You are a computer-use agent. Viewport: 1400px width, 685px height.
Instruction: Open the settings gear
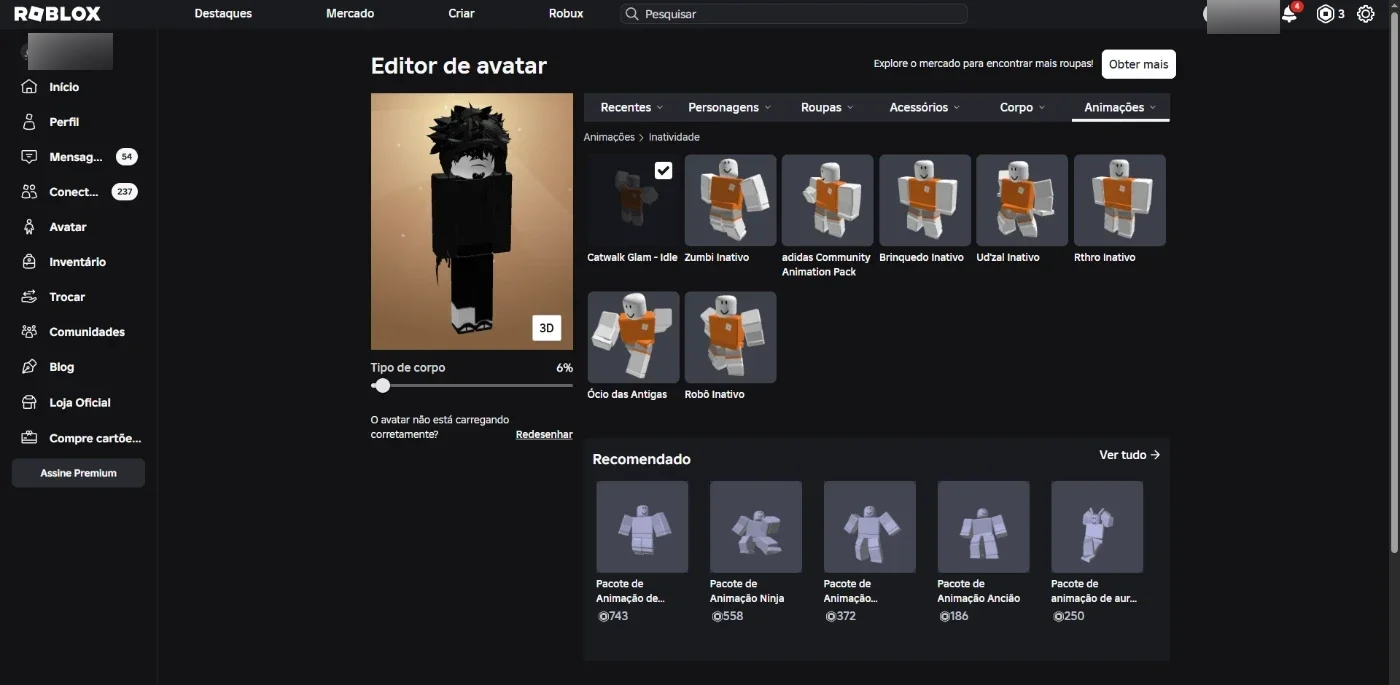1365,14
